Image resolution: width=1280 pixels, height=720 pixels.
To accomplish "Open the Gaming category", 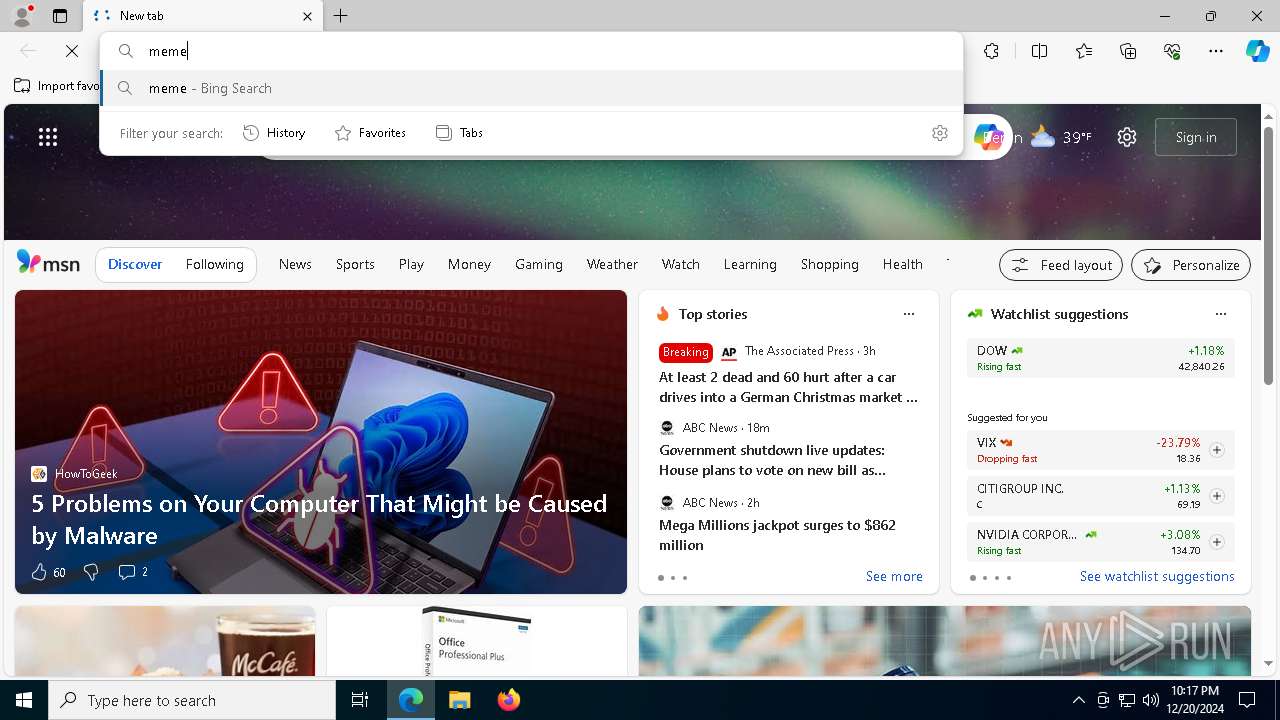I will coord(539,264).
